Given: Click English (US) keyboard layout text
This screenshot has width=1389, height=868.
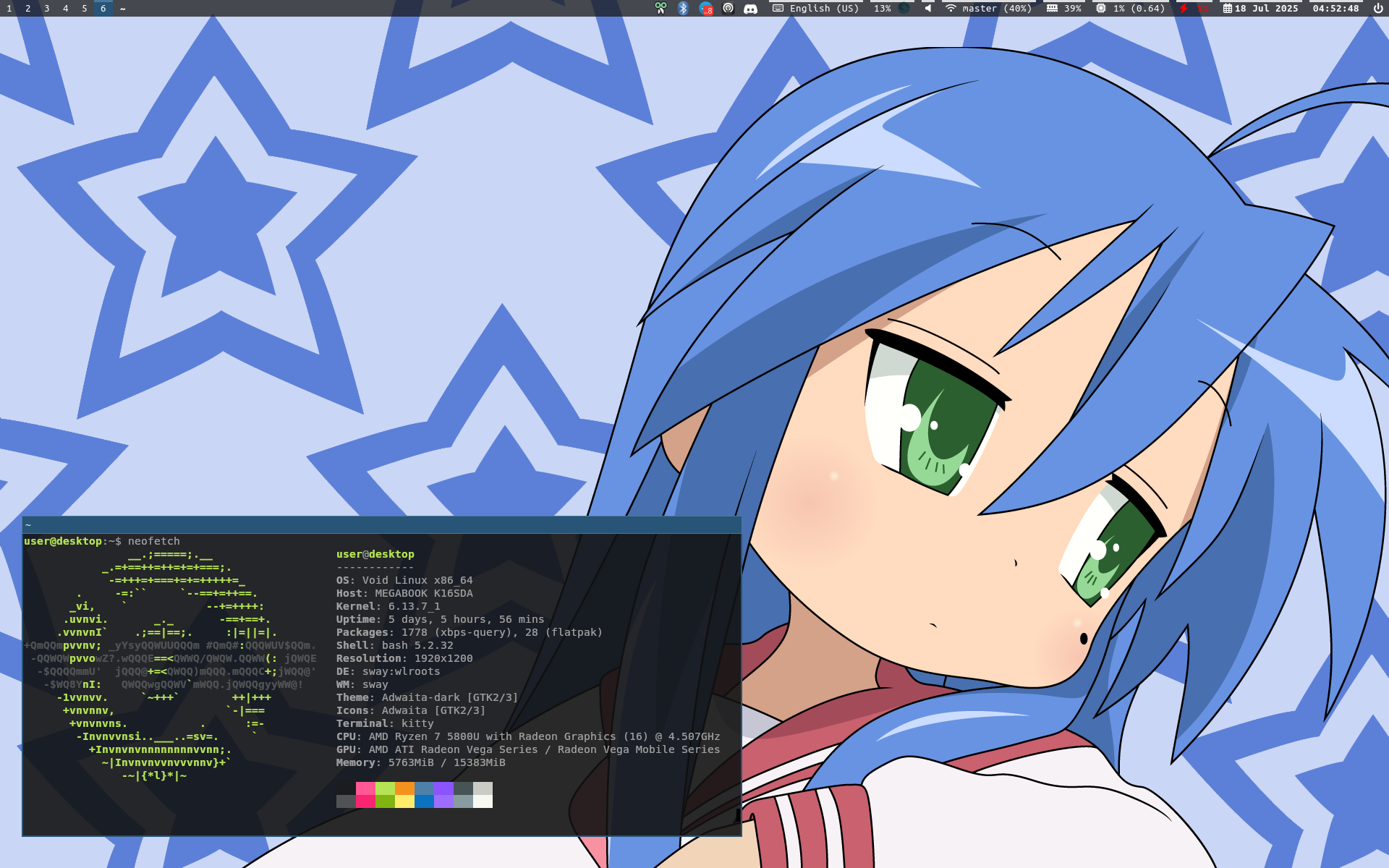Looking at the screenshot, I should tap(824, 9).
